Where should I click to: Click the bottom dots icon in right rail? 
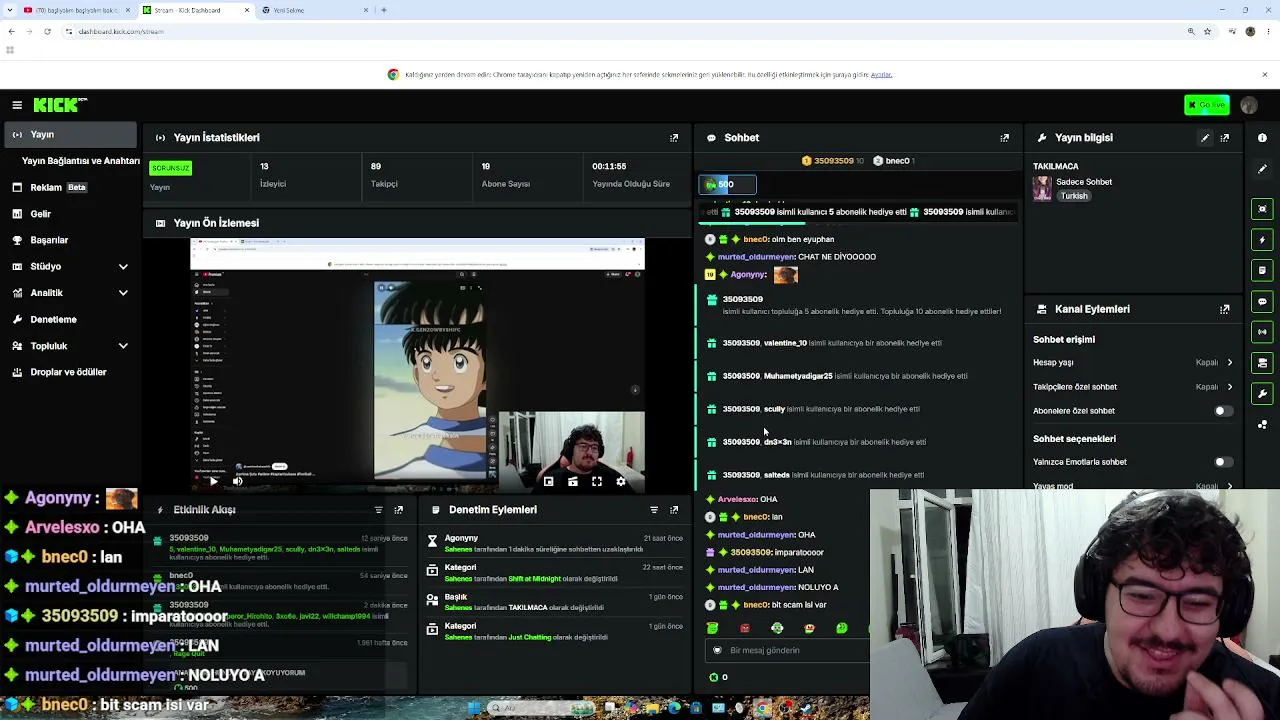[1262, 425]
